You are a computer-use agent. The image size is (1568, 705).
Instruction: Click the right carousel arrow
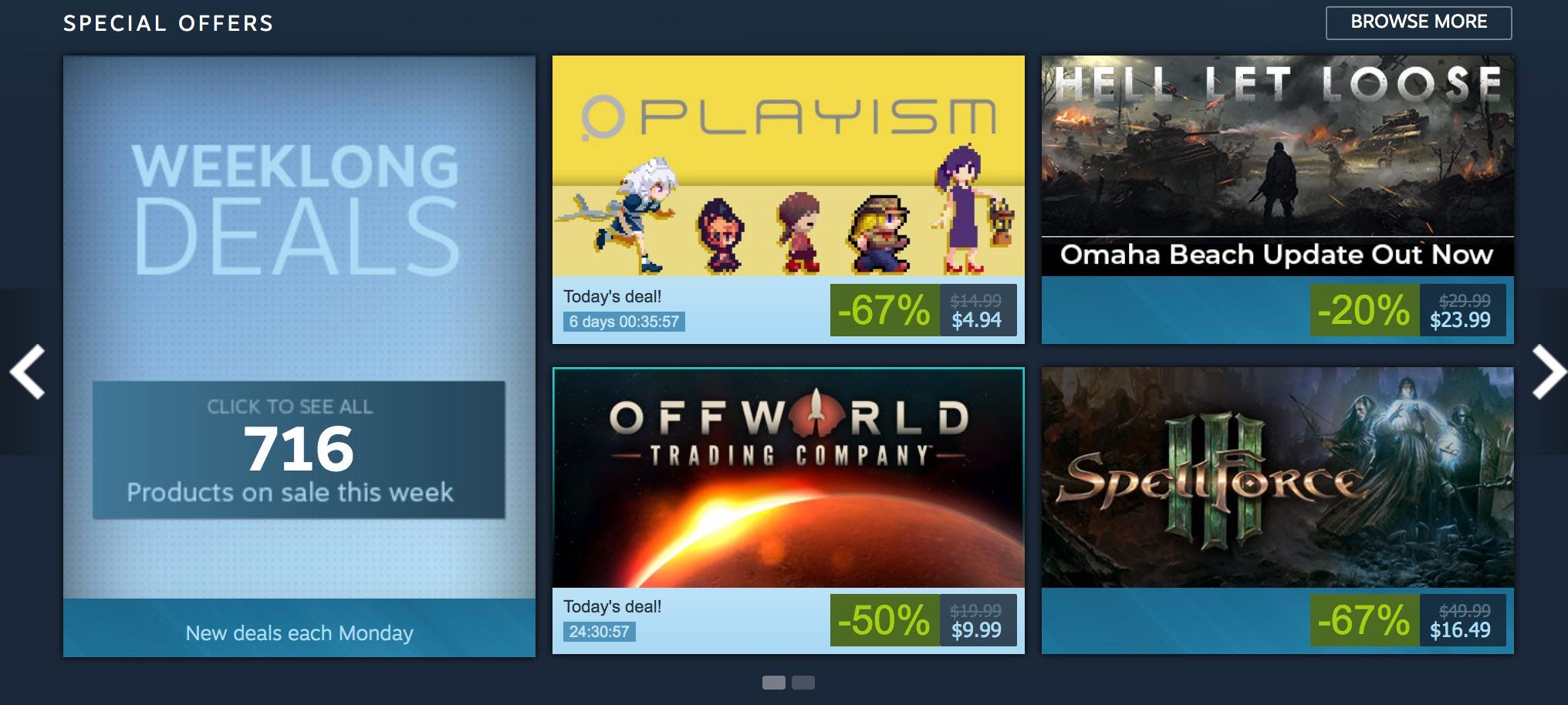click(x=1549, y=372)
